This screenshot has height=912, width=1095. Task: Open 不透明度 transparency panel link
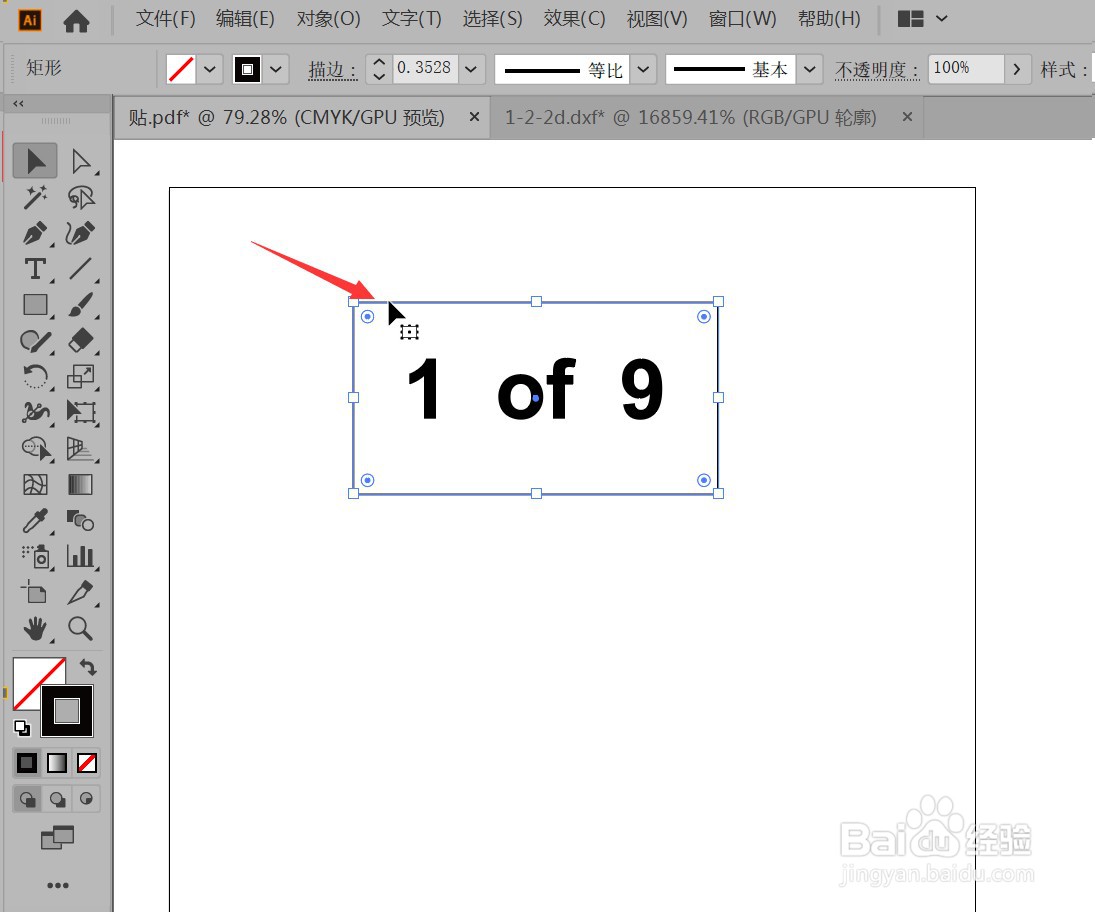point(877,70)
